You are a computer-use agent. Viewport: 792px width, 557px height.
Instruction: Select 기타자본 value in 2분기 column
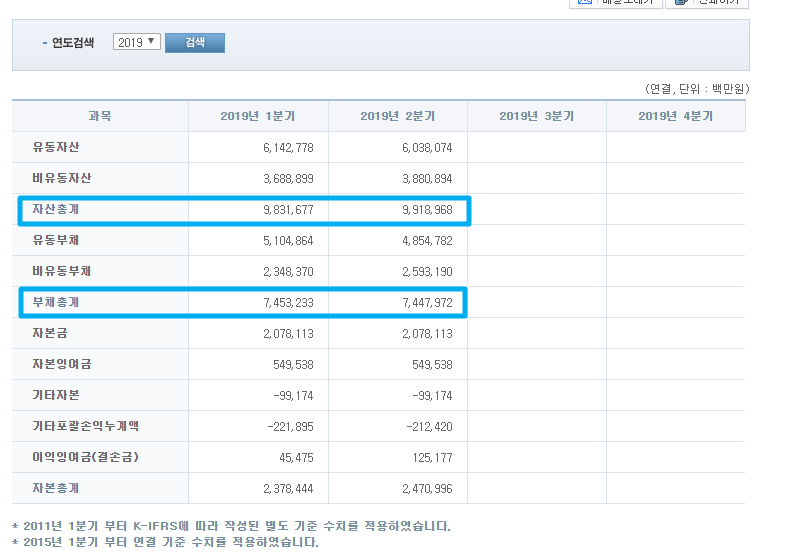(432, 396)
